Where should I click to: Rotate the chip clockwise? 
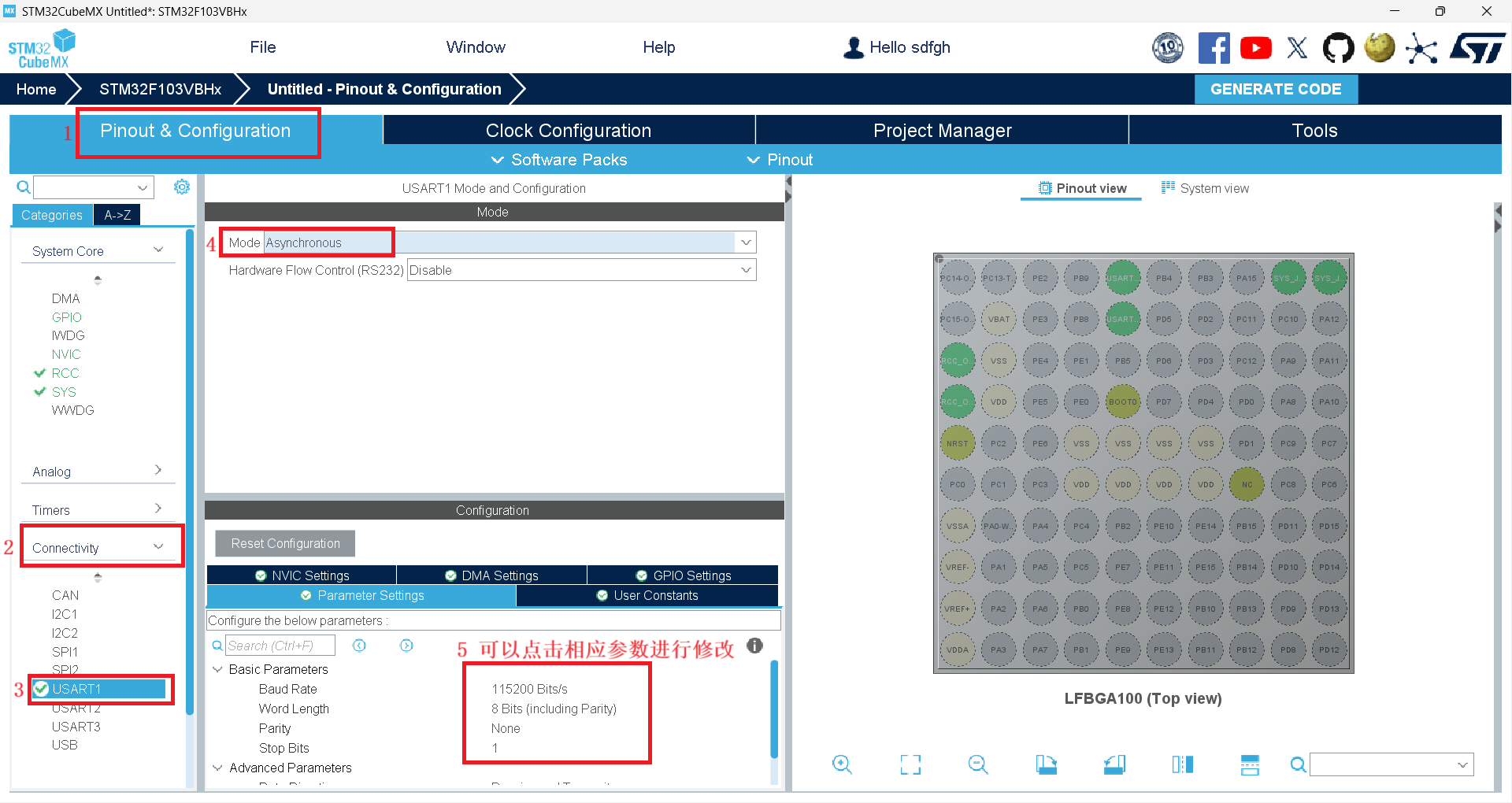pos(1047,764)
